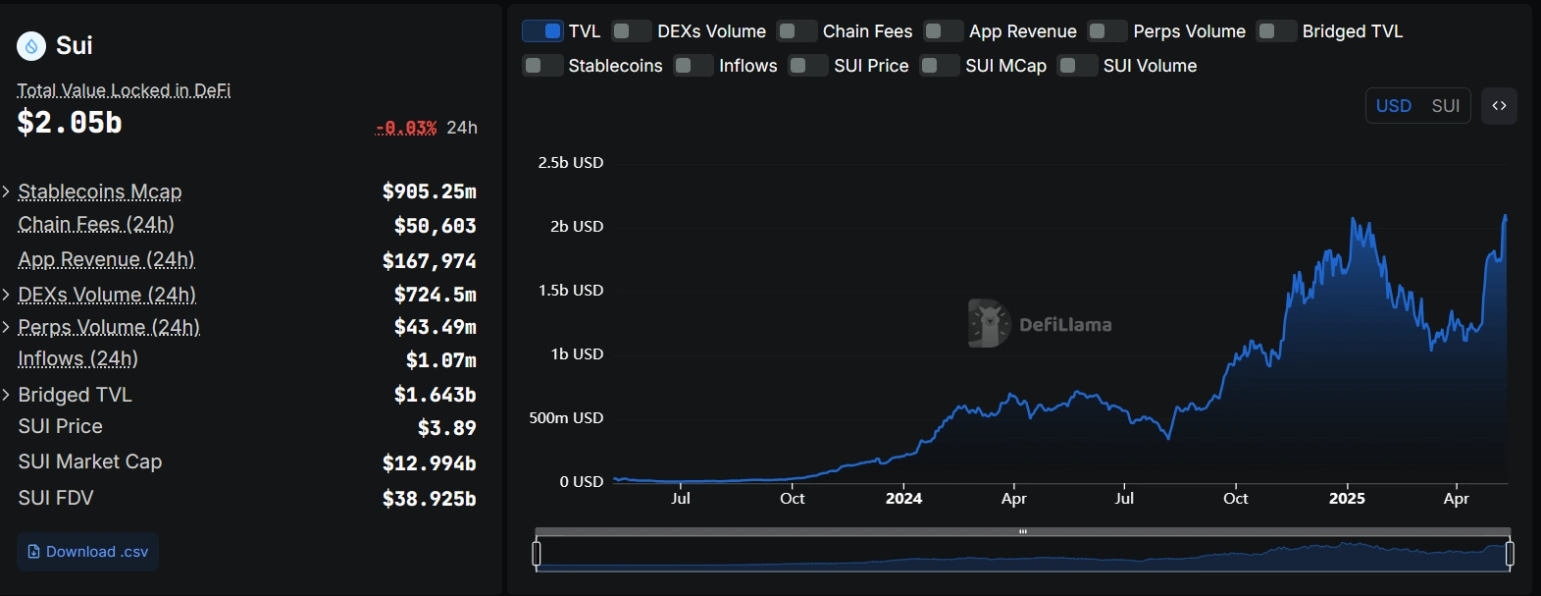The width and height of the screenshot is (1541, 596).
Task: Switch chart denomination to USD
Action: pyautogui.click(x=1393, y=106)
